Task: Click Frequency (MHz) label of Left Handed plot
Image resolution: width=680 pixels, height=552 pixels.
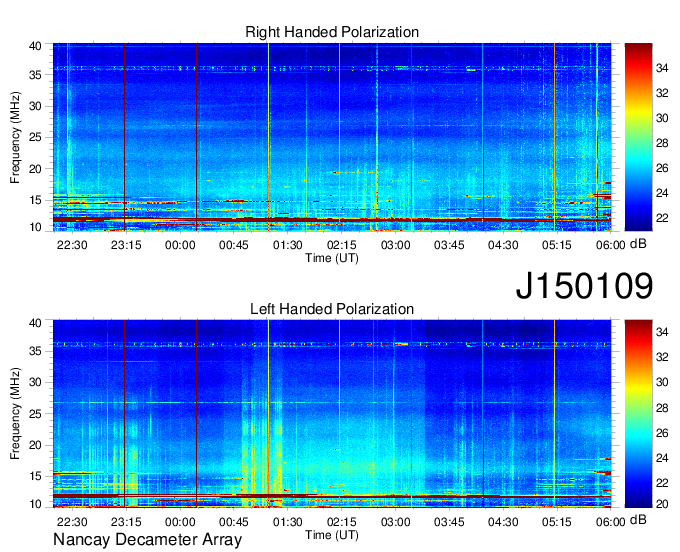Action: (x=15, y=414)
